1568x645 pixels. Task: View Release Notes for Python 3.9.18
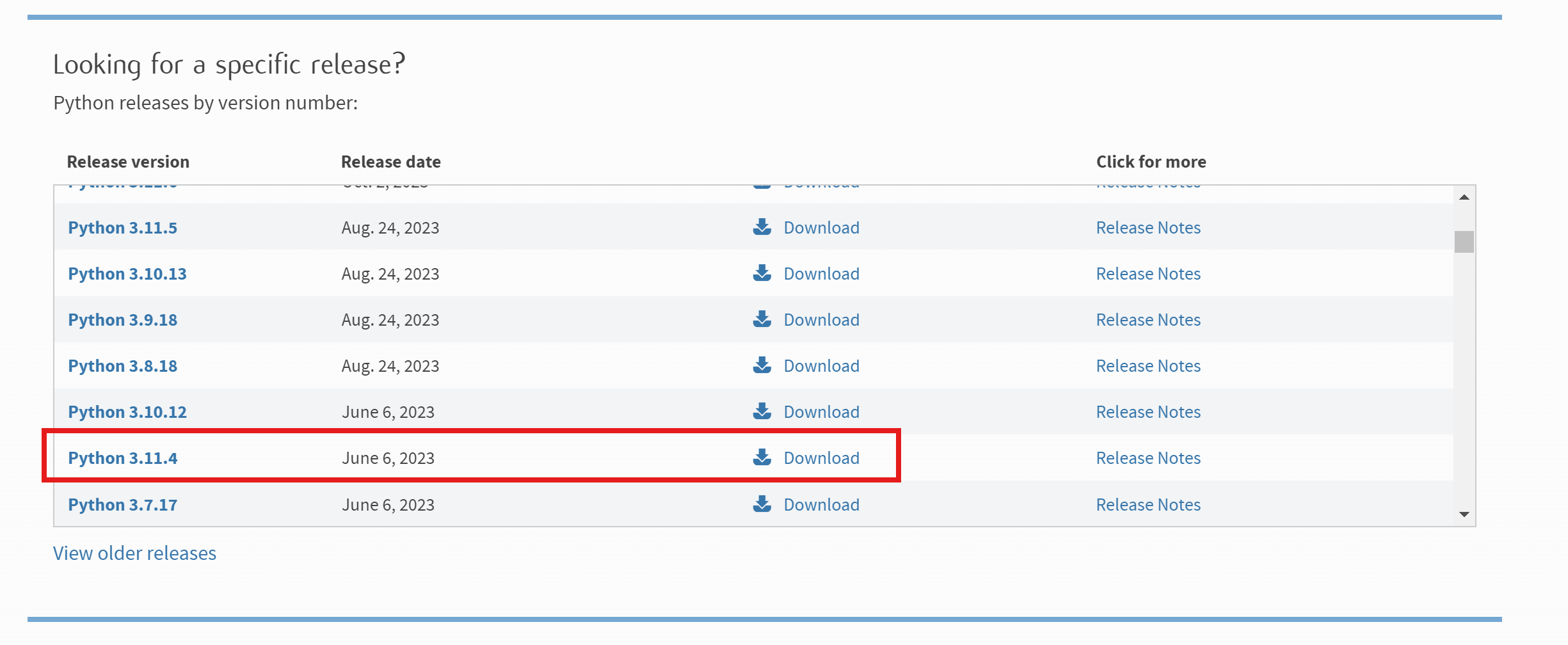pyautogui.click(x=1148, y=320)
